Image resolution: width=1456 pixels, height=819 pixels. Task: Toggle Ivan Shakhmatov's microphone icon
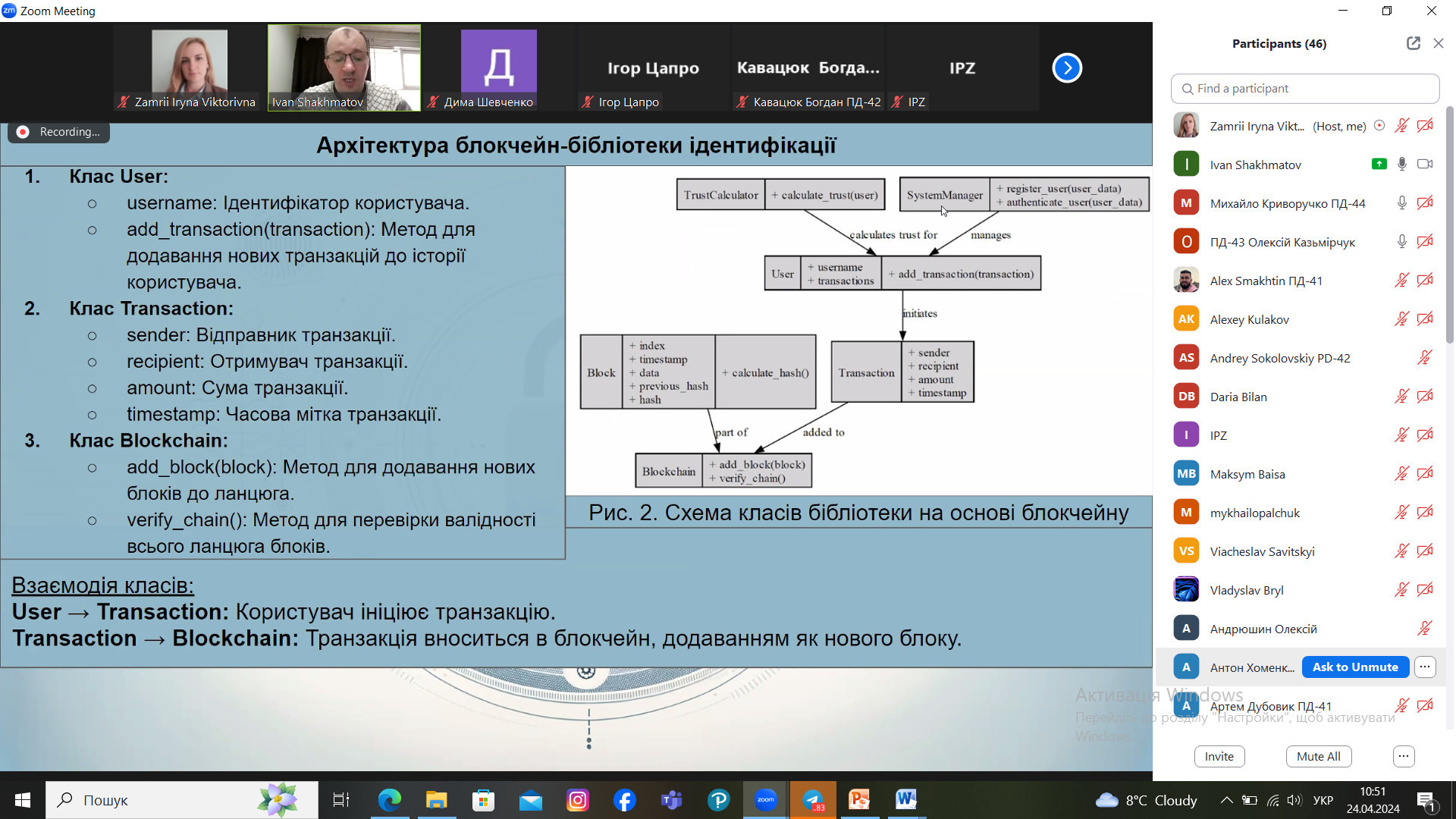pos(1401,165)
